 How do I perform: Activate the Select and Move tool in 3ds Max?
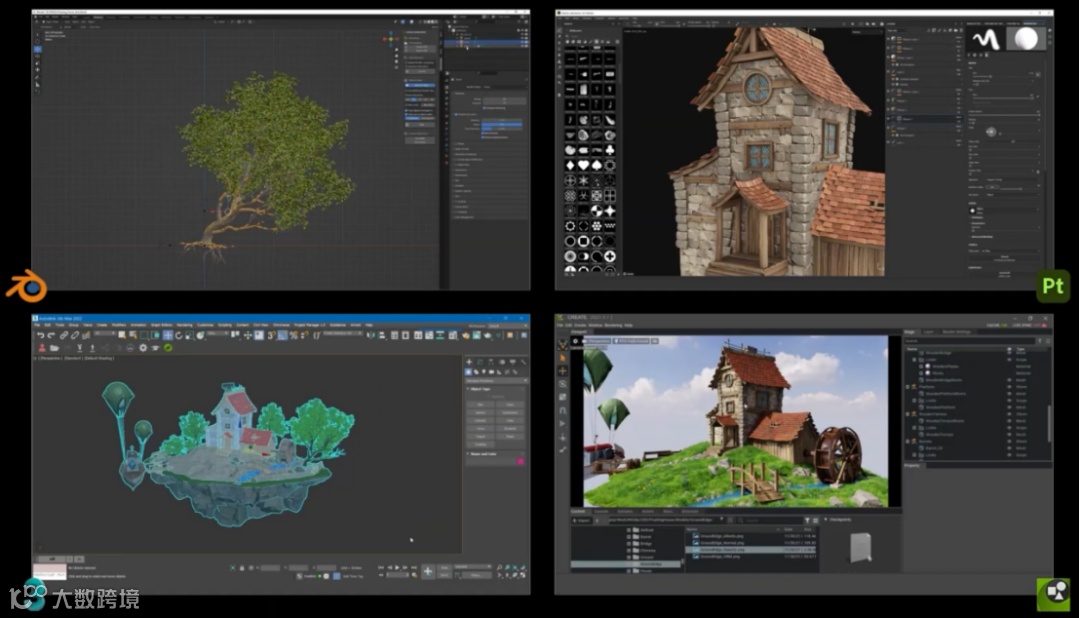click(167, 335)
